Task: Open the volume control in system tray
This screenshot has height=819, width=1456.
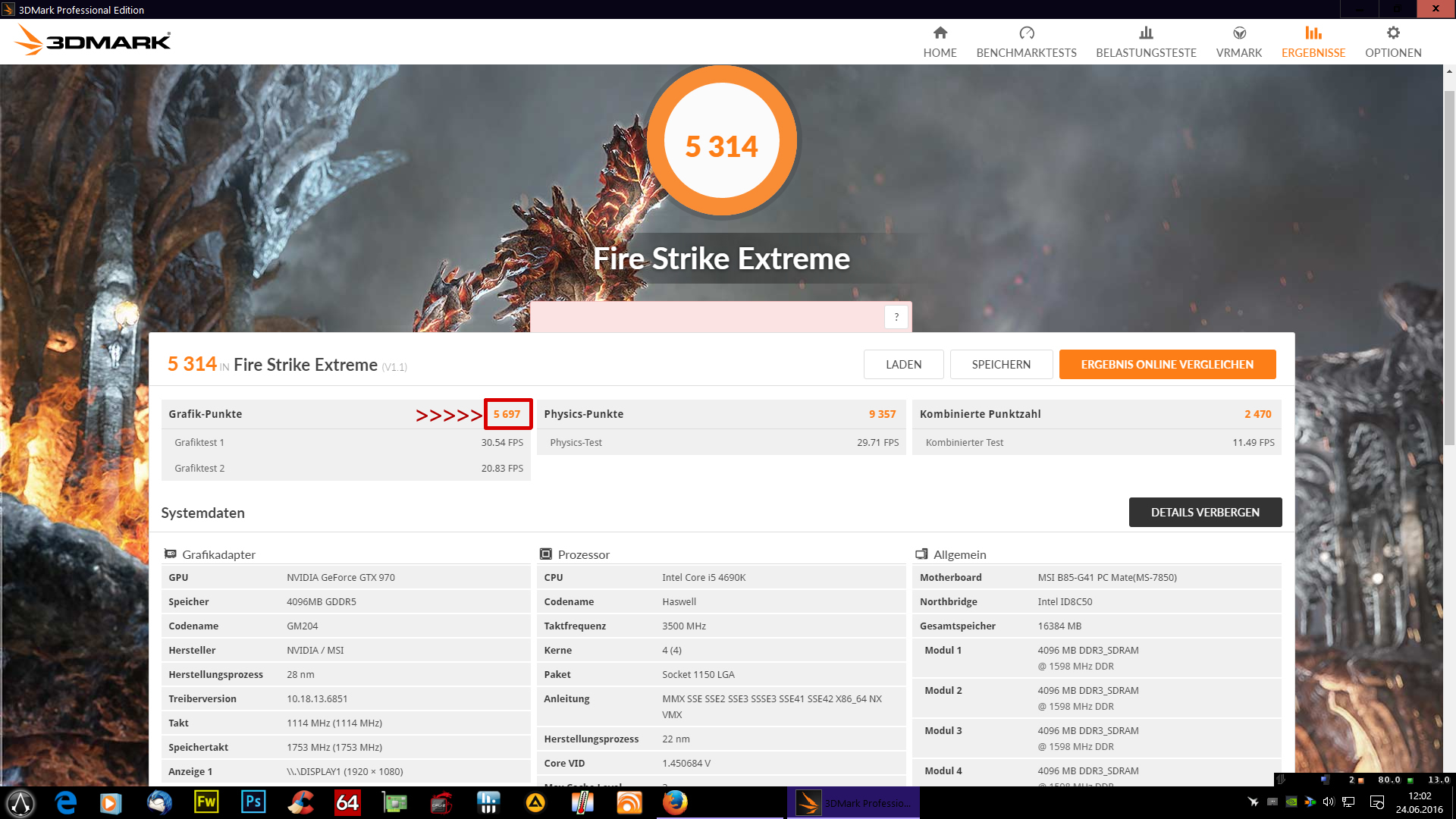Action: [x=1329, y=802]
